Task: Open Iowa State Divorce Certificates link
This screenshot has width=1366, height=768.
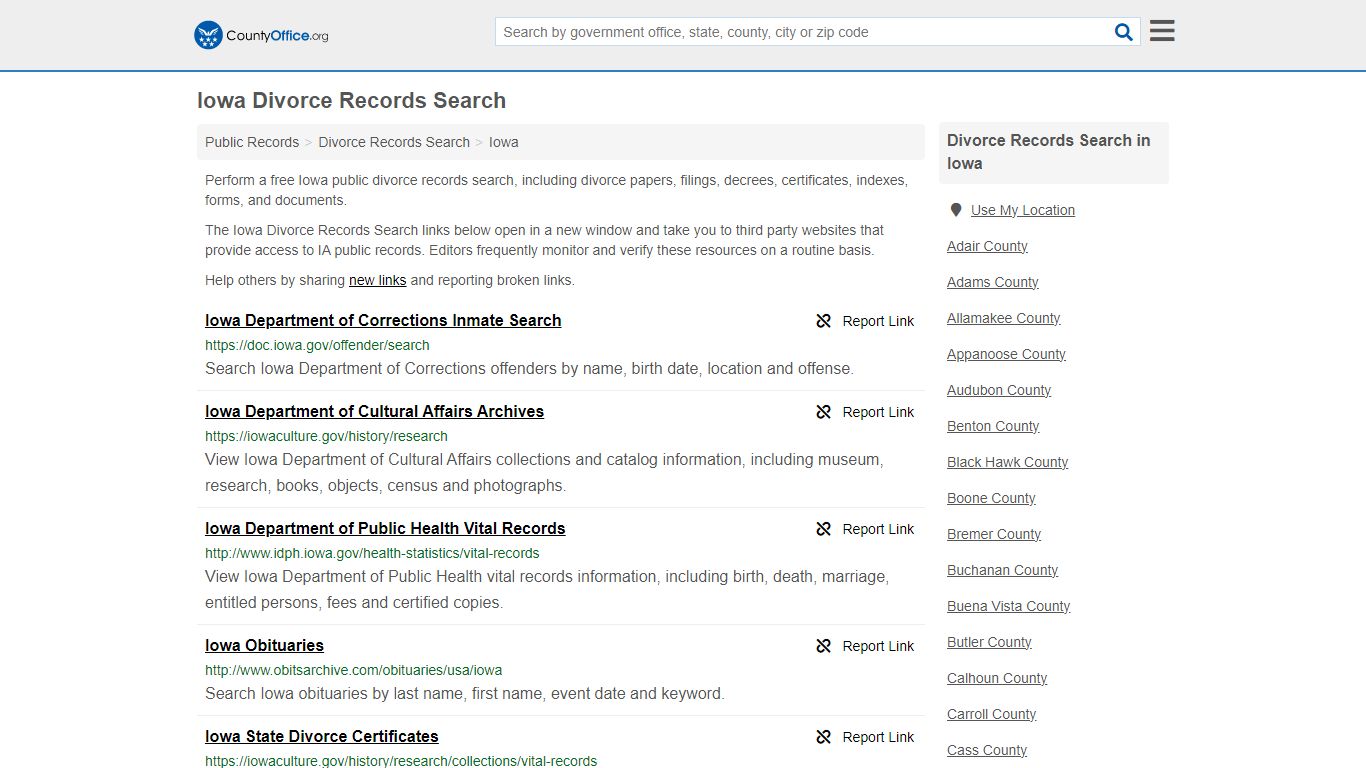Action: (321, 736)
